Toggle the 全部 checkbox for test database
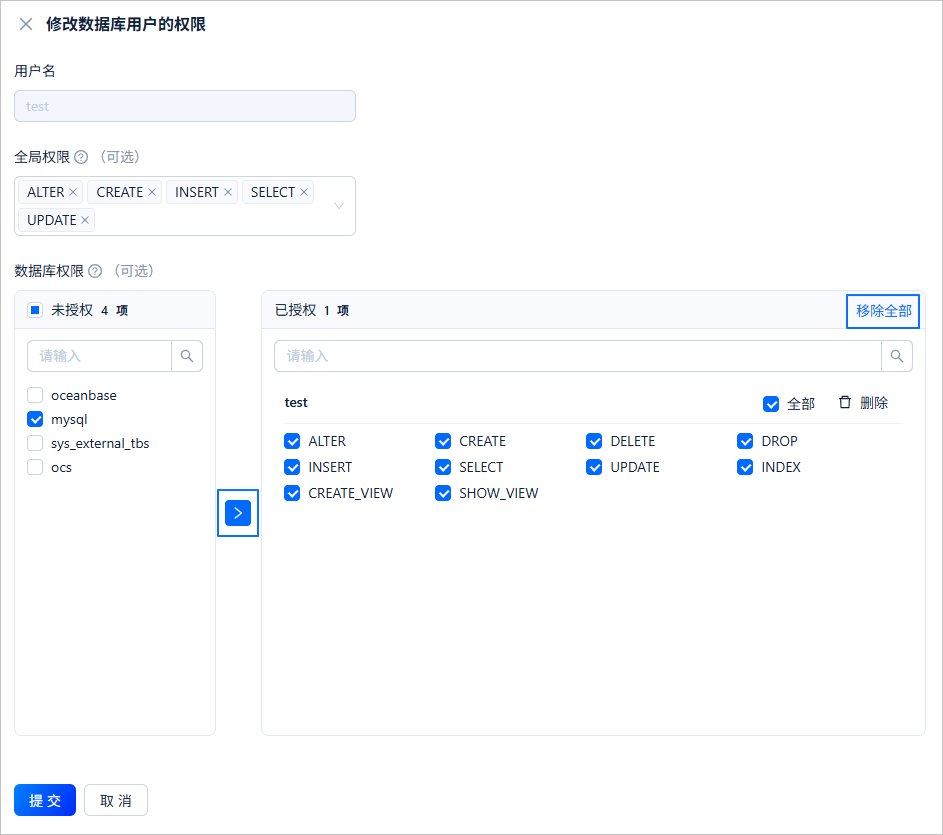This screenshot has width=943, height=835. pyautogui.click(x=772, y=403)
